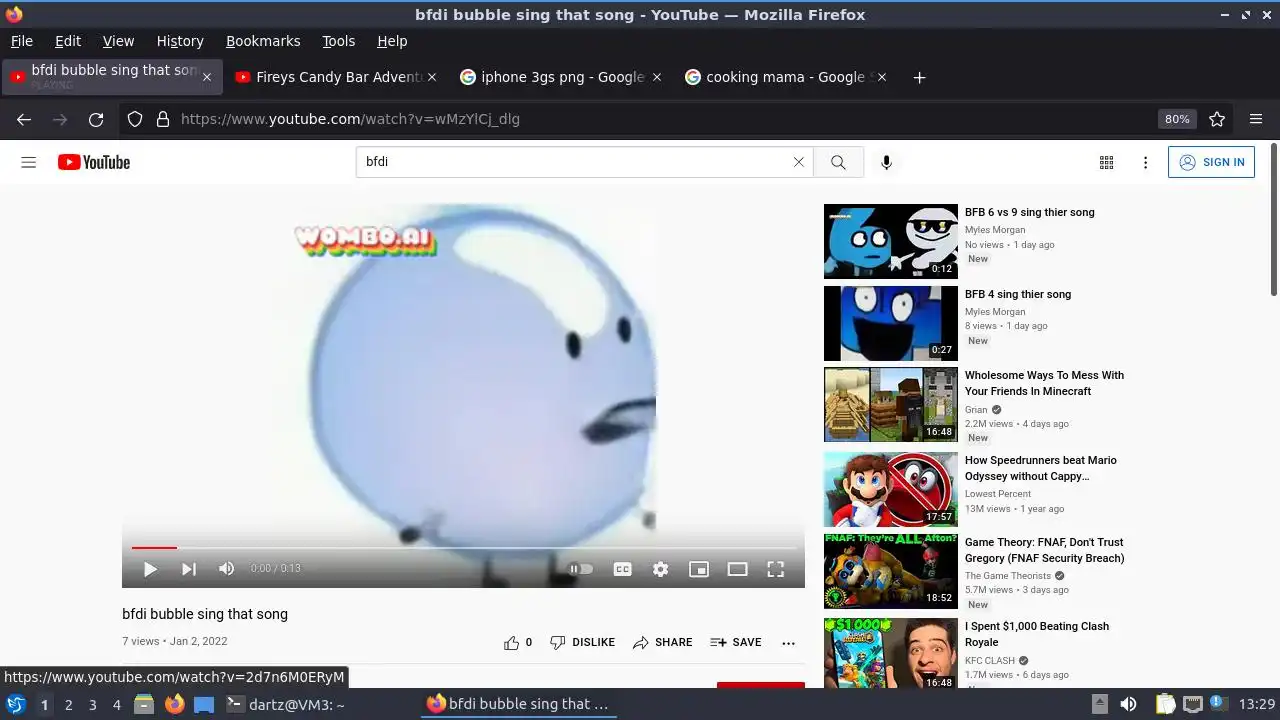
Task: Sign in to YouTube
Action: pyautogui.click(x=1211, y=162)
